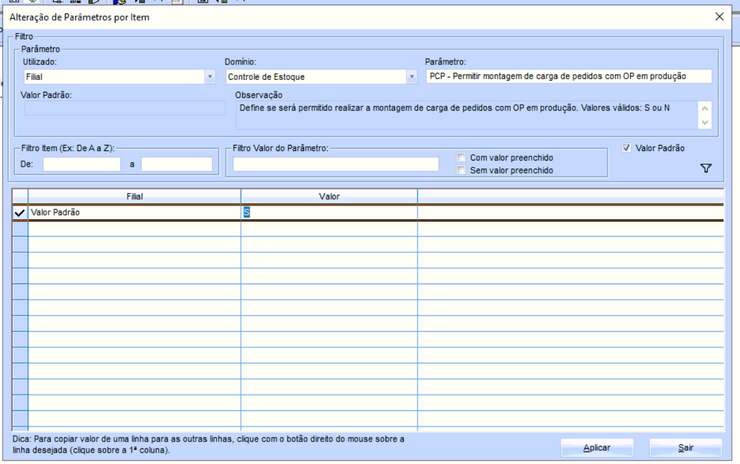This screenshot has height=464, width=740.
Task: Click the Valor column header
Action: click(329, 197)
